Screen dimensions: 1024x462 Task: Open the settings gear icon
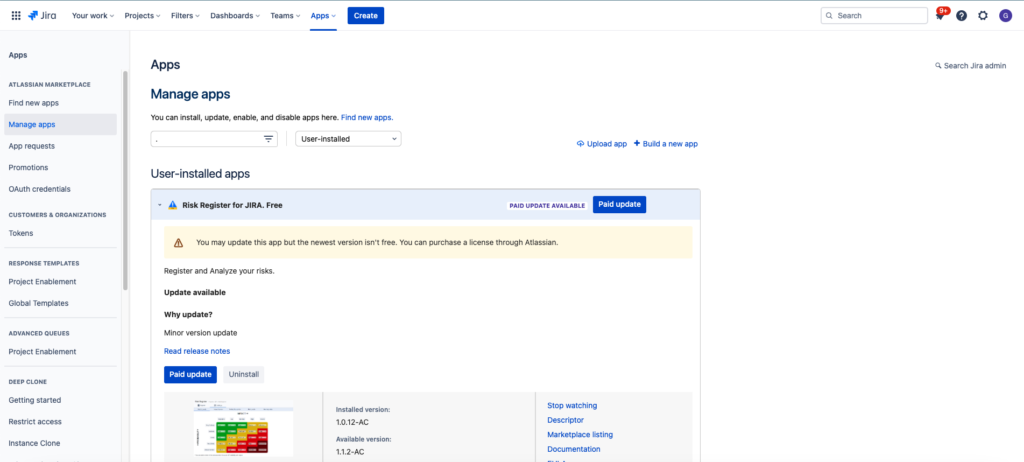[x=983, y=16]
